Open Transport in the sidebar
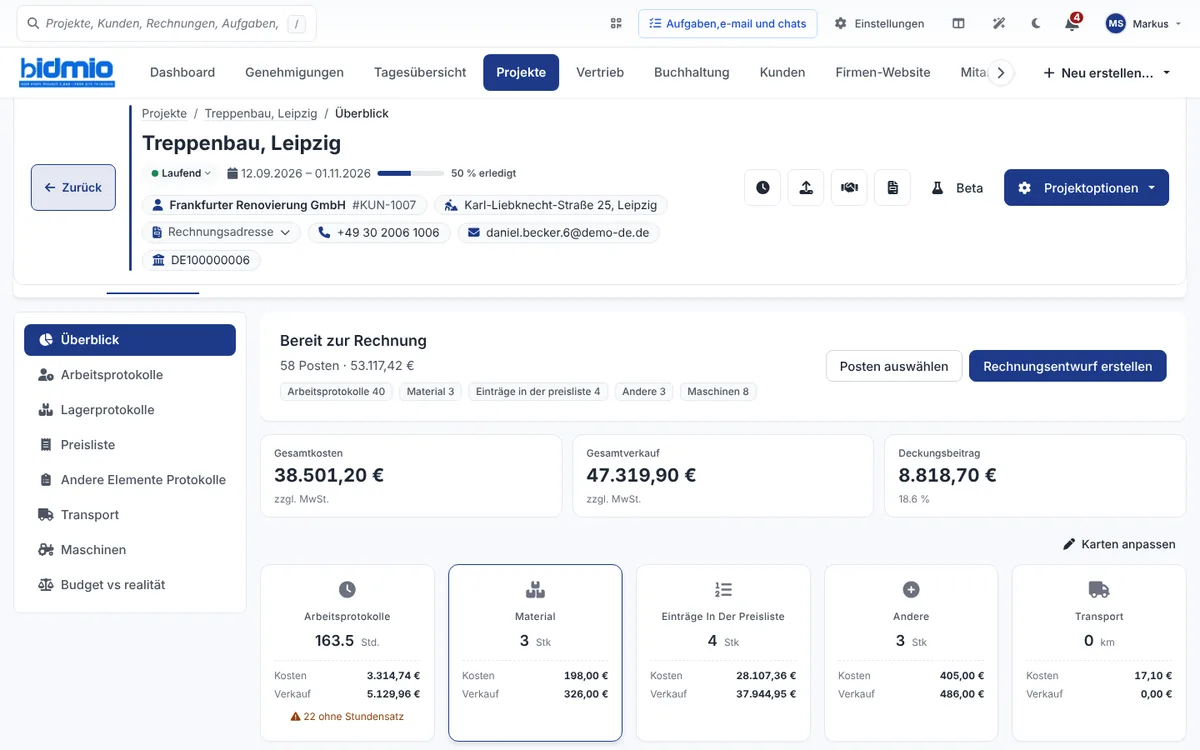Image resolution: width=1200 pixels, height=750 pixels. pyautogui.click(x=130, y=515)
